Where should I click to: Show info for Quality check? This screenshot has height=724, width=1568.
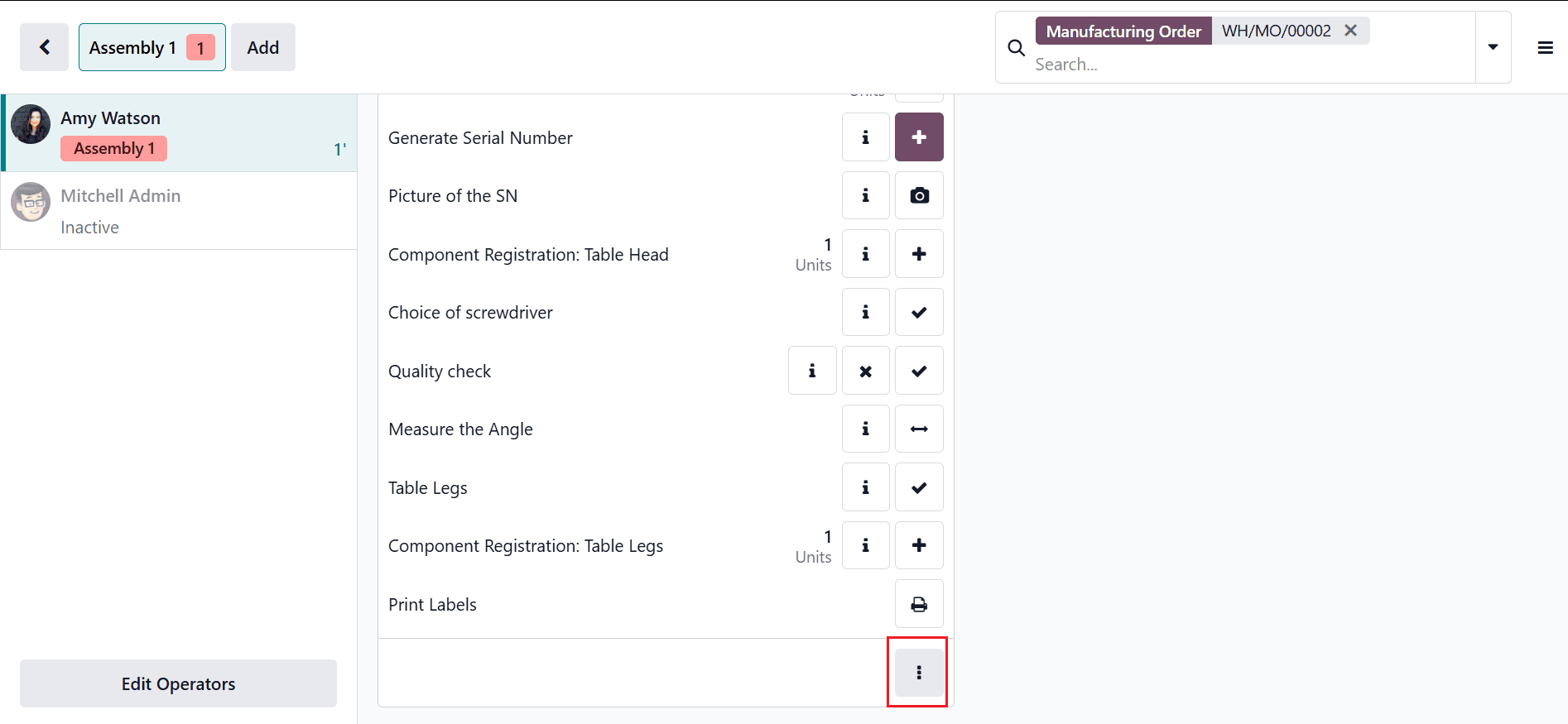click(812, 371)
